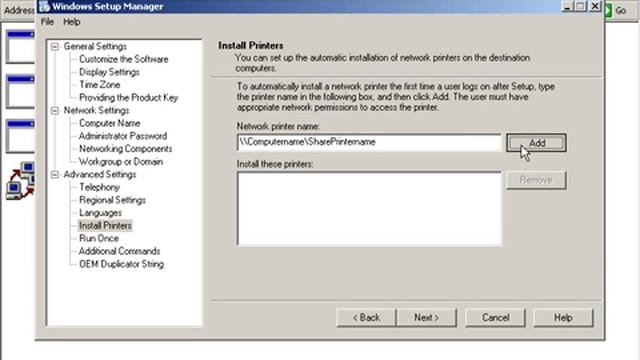Open the Help menu

click(71, 22)
